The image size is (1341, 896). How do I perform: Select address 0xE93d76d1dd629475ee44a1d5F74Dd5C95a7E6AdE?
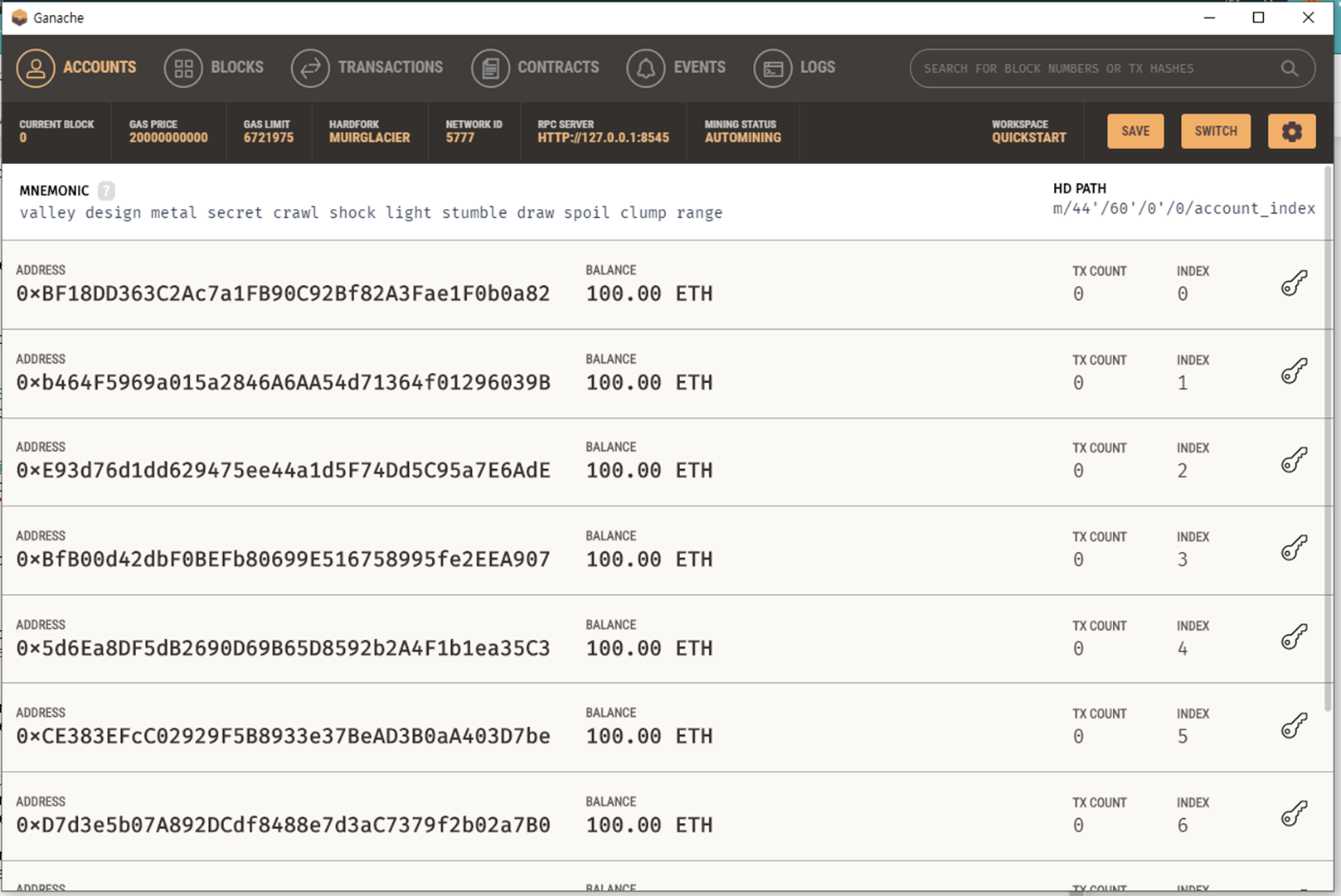[x=283, y=470]
